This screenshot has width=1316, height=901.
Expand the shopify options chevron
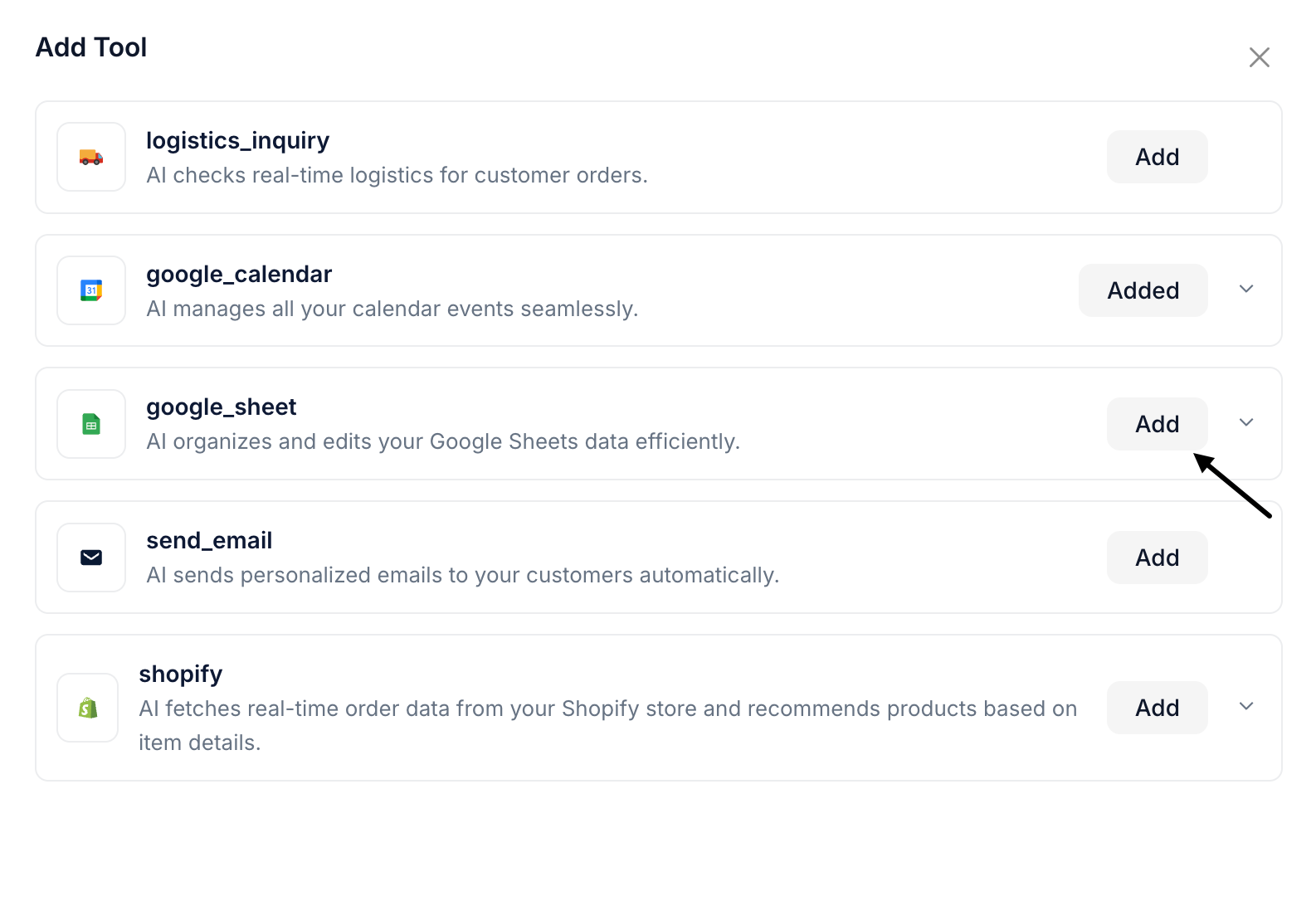click(x=1245, y=707)
